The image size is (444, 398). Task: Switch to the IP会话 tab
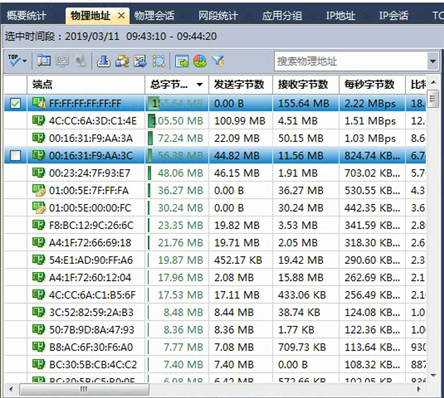click(394, 15)
